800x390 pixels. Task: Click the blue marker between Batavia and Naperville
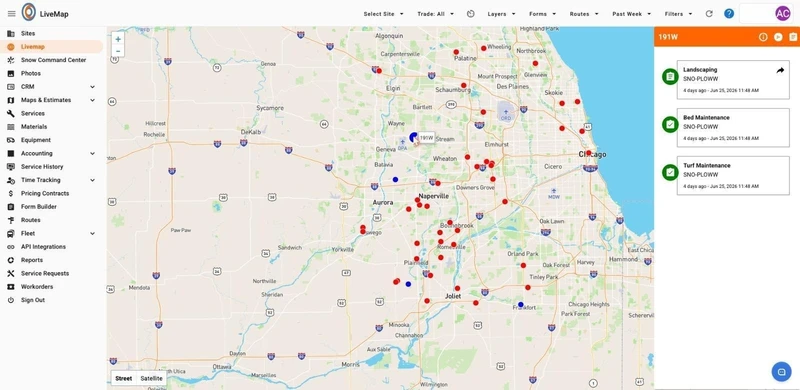(x=395, y=179)
